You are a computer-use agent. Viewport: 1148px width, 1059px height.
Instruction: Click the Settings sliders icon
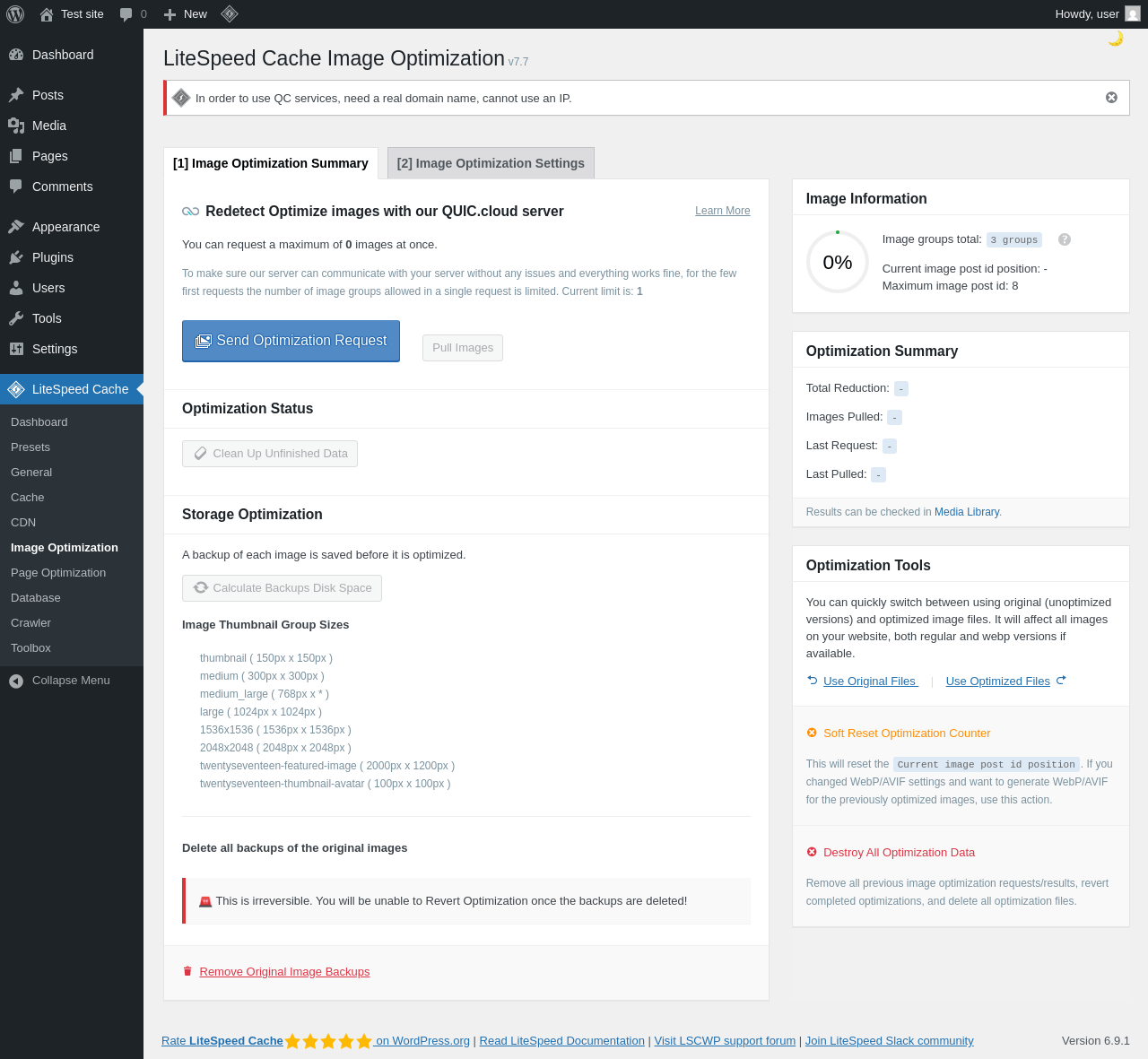pos(16,349)
